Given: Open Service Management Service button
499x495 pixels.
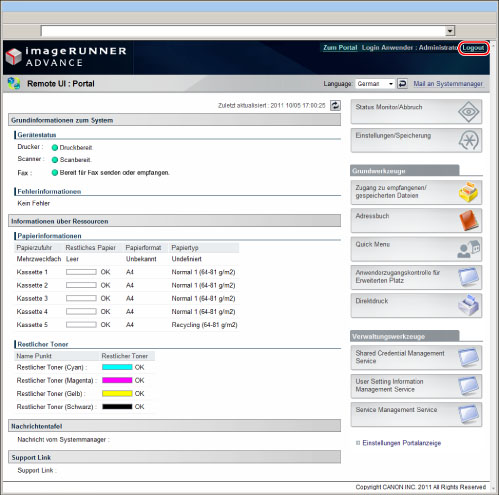Looking at the screenshot, I should click(416, 414).
